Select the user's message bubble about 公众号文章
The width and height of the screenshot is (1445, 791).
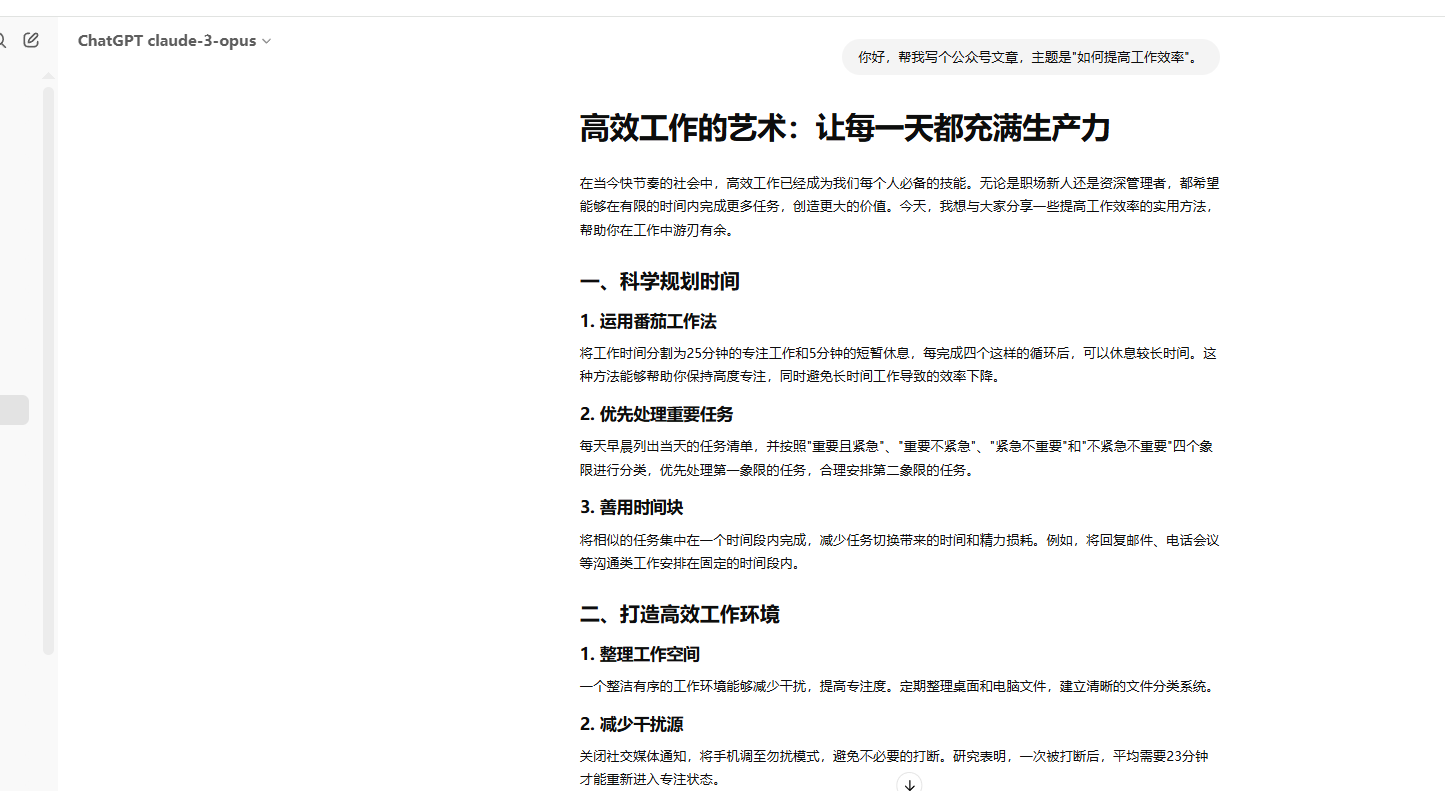click(x=1029, y=57)
